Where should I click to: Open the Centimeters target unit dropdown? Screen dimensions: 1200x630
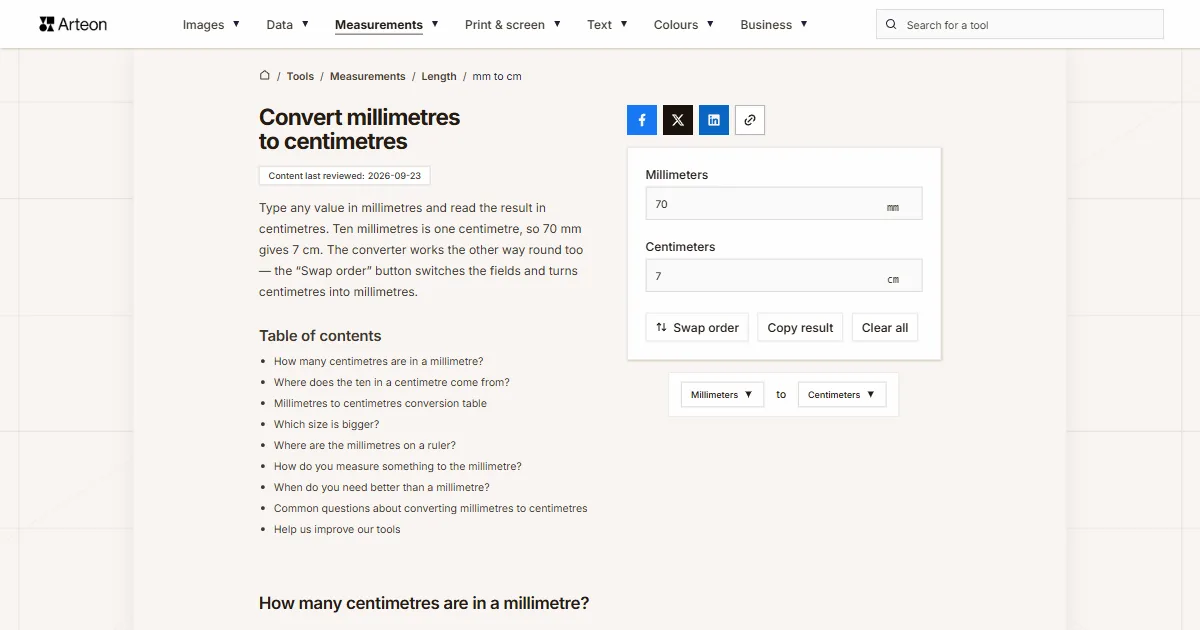(x=842, y=395)
